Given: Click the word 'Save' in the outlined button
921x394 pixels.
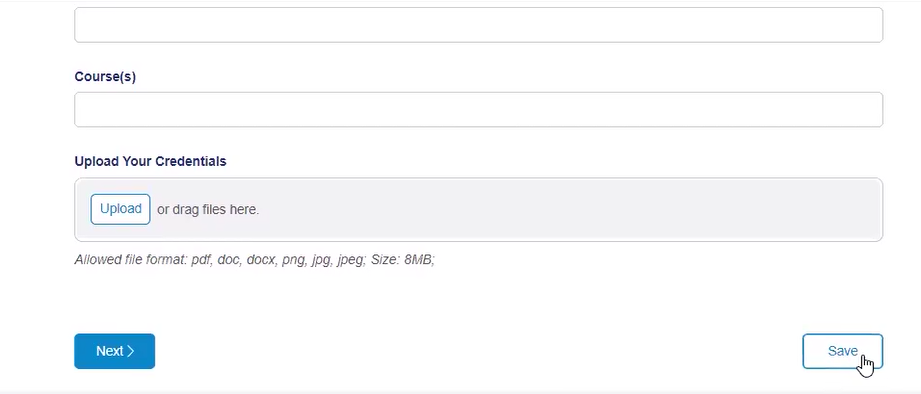Looking at the screenshot, I should coord(842,351).
